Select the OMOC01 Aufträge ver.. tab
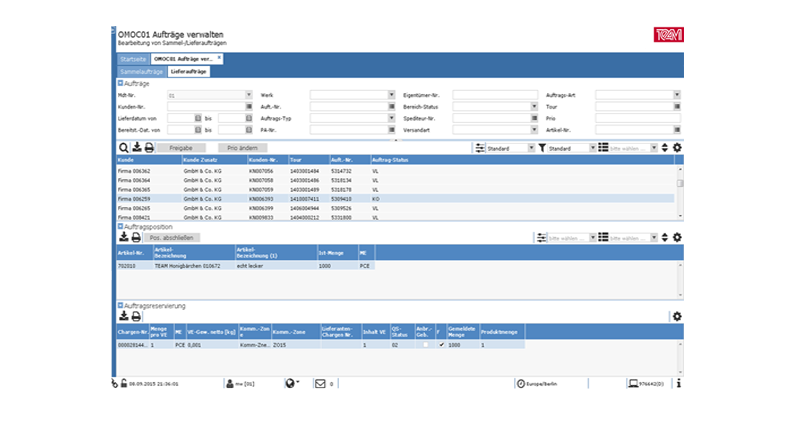Image resolution: width=800 pixels, height=443 pixels. [x=183, y=59]
